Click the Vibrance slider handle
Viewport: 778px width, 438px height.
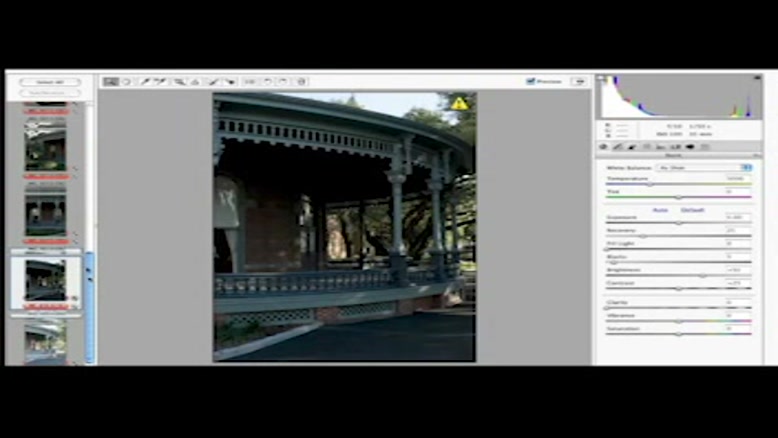[x=679, y=321]
